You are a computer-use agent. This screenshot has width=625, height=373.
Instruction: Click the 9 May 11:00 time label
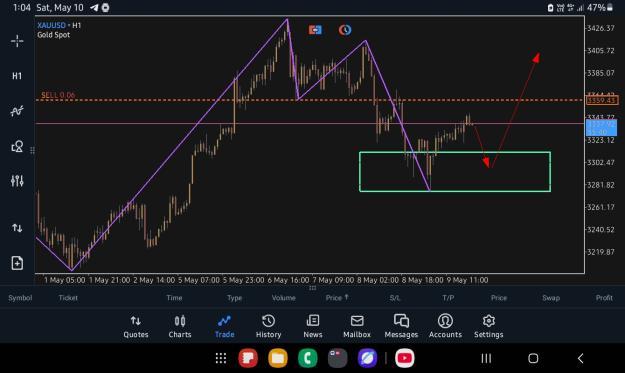point(467,280)
